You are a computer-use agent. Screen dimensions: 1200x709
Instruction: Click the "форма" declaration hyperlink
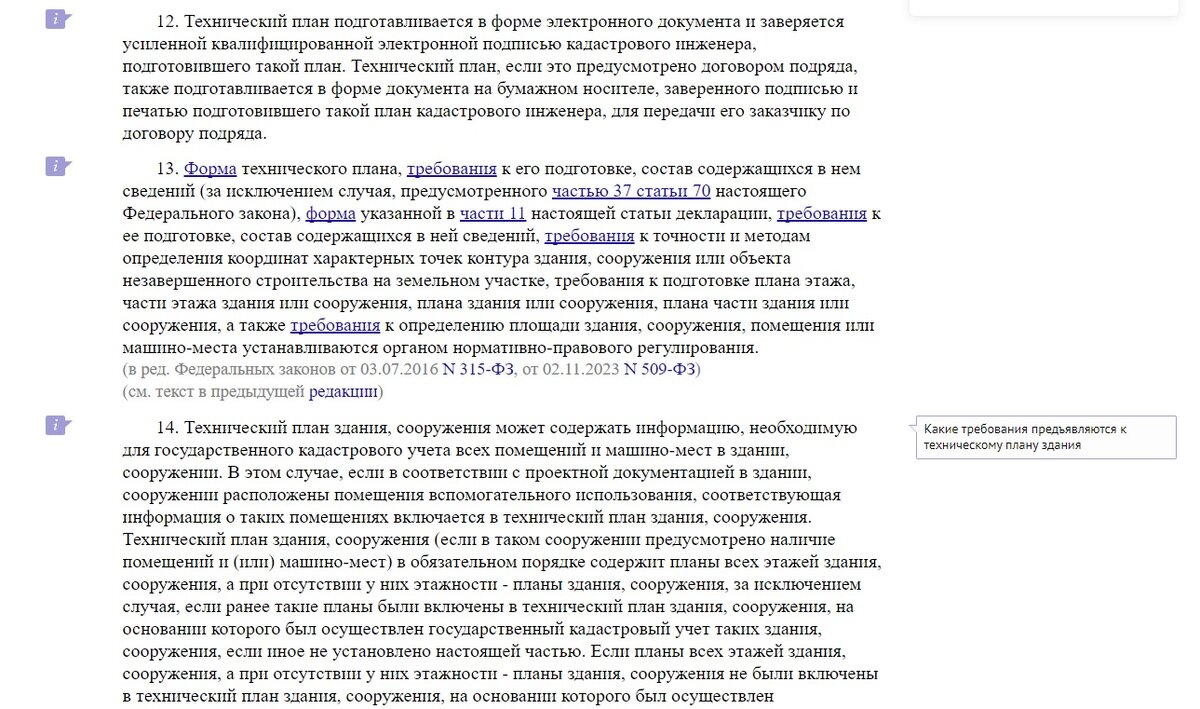[x=331, y=213]
